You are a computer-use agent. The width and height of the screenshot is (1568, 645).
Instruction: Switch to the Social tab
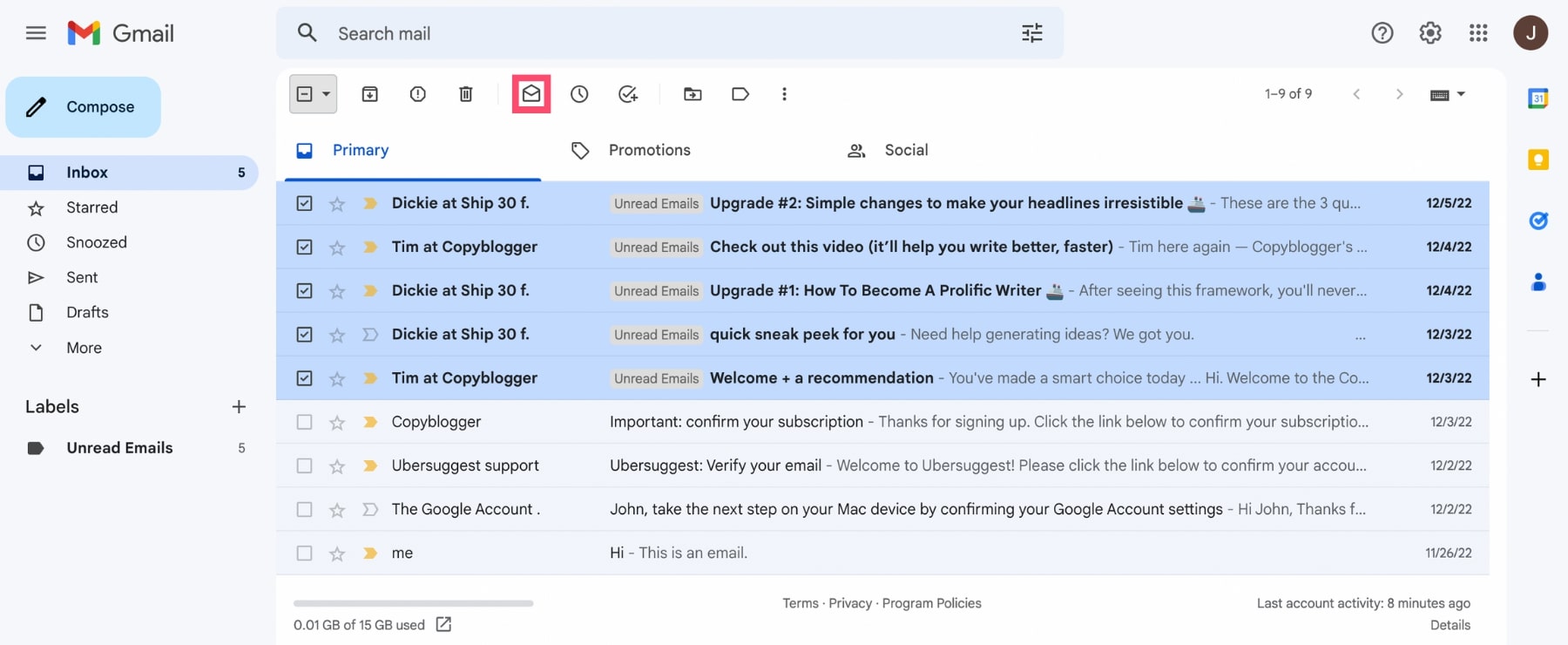[906, 150]
